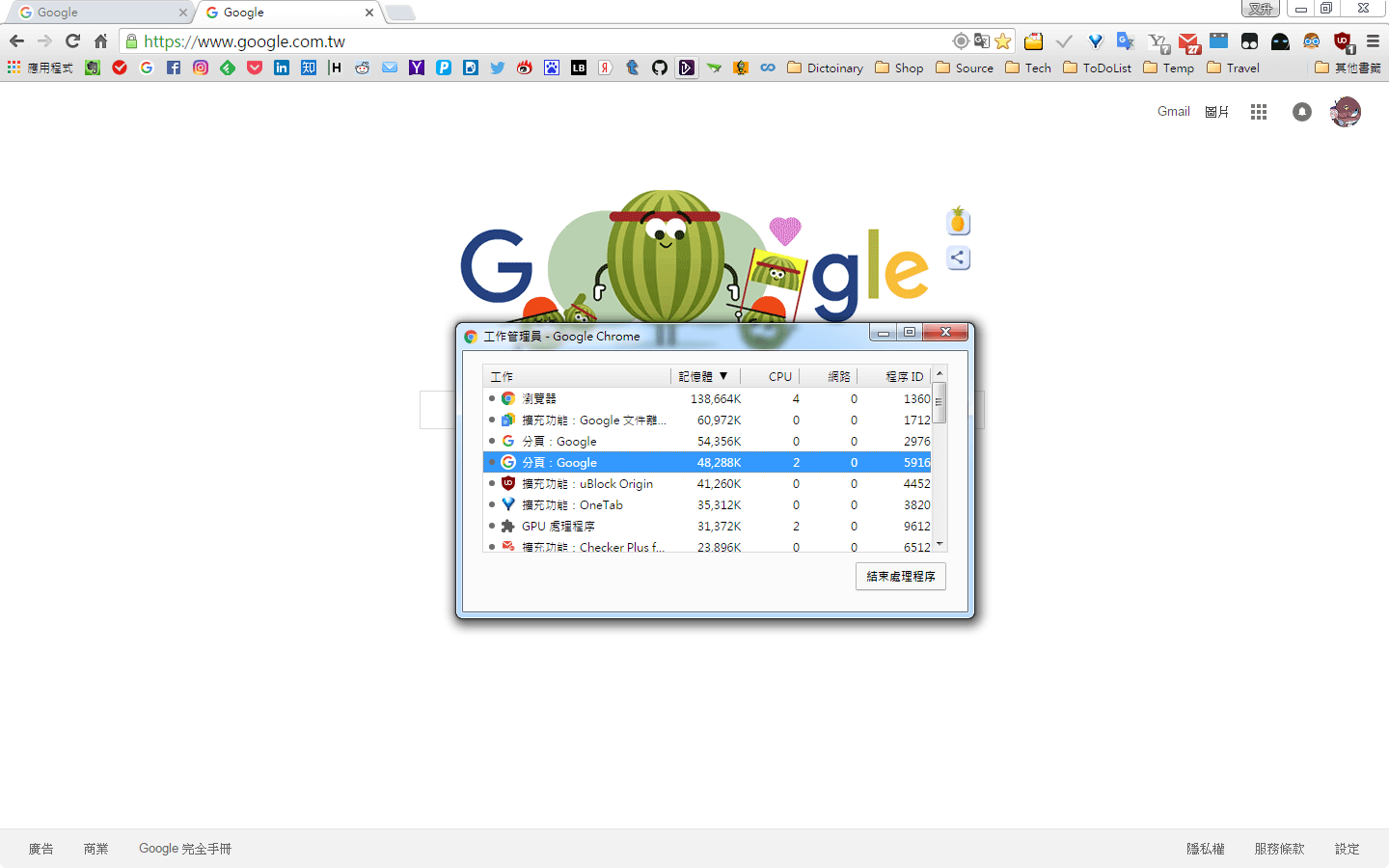The width and height of the screenshot is (1389, 868).
Task: Click the Google notifications bell icon
Action: pyautogui.click(x=1301, y=112)
